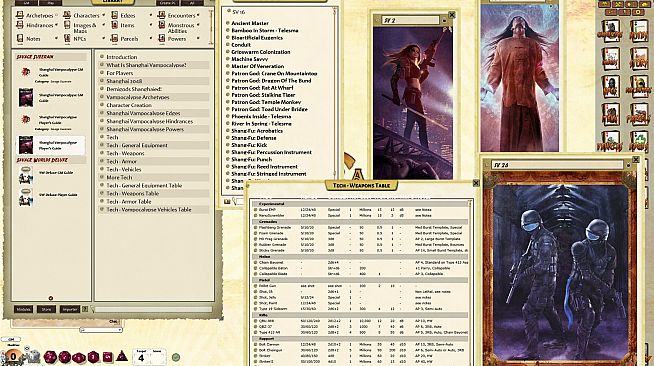Viewport: 654px width, 366px height.
Task: Click the grey dice tower icon
Action: (33, 356)
